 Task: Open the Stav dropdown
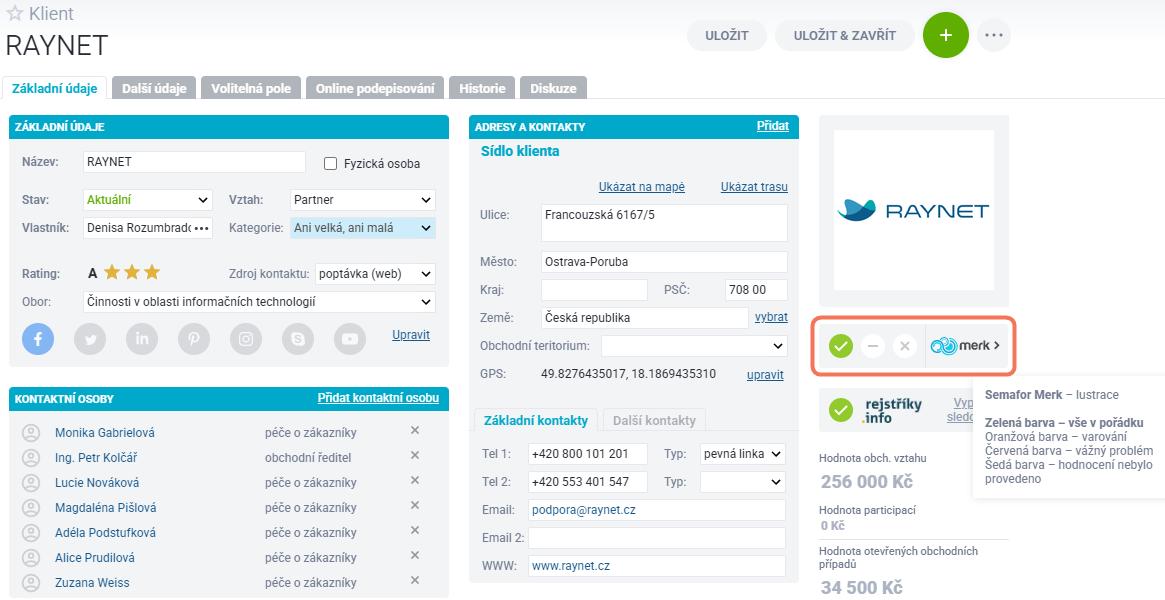tap(147, 200)
